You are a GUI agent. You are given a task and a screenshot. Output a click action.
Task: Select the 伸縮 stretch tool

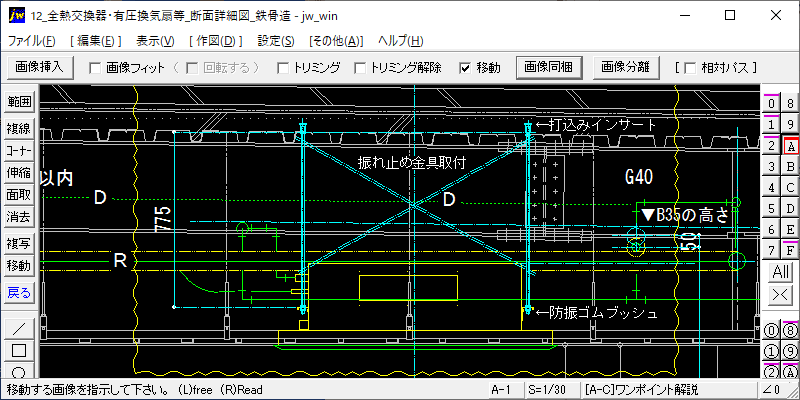click(19, 173)
